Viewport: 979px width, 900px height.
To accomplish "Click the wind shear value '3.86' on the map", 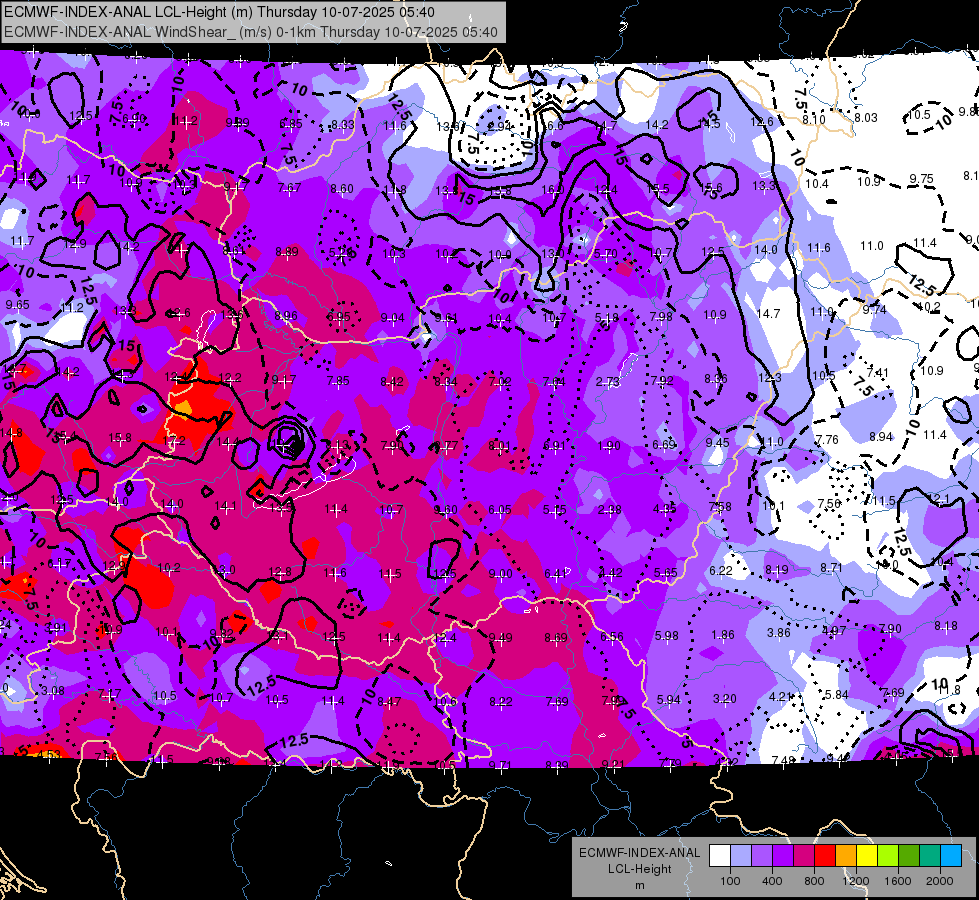I will (779, 633).
